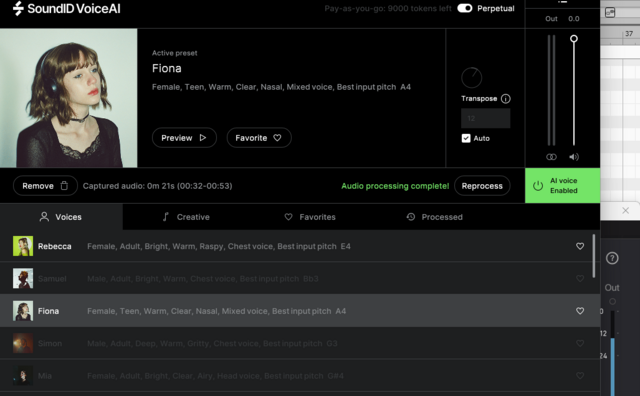Click the stereo link icon under meters
Image resolution: width=640 pixels, height=396 pixels.
pyautogui.click(x=551, y=157)
